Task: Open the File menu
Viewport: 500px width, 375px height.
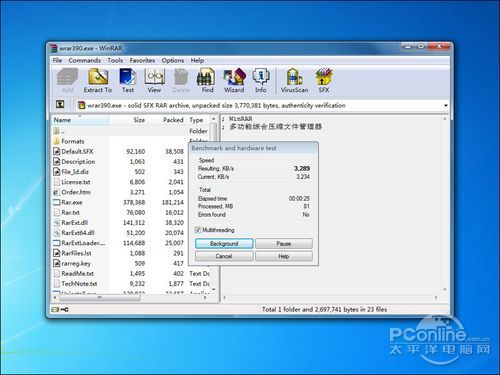Action: point(57,60)
